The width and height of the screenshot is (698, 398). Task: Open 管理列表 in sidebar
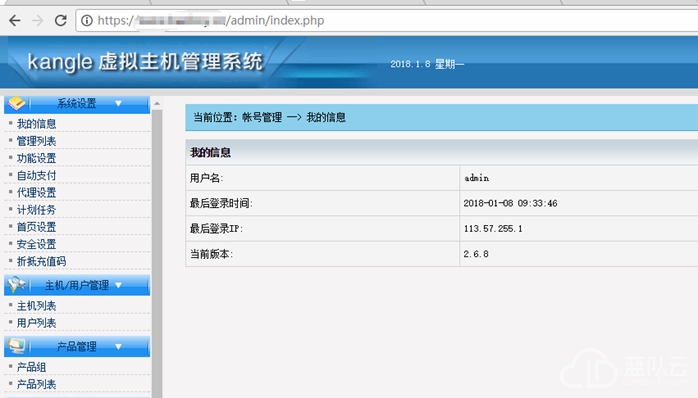coord(37,141)
